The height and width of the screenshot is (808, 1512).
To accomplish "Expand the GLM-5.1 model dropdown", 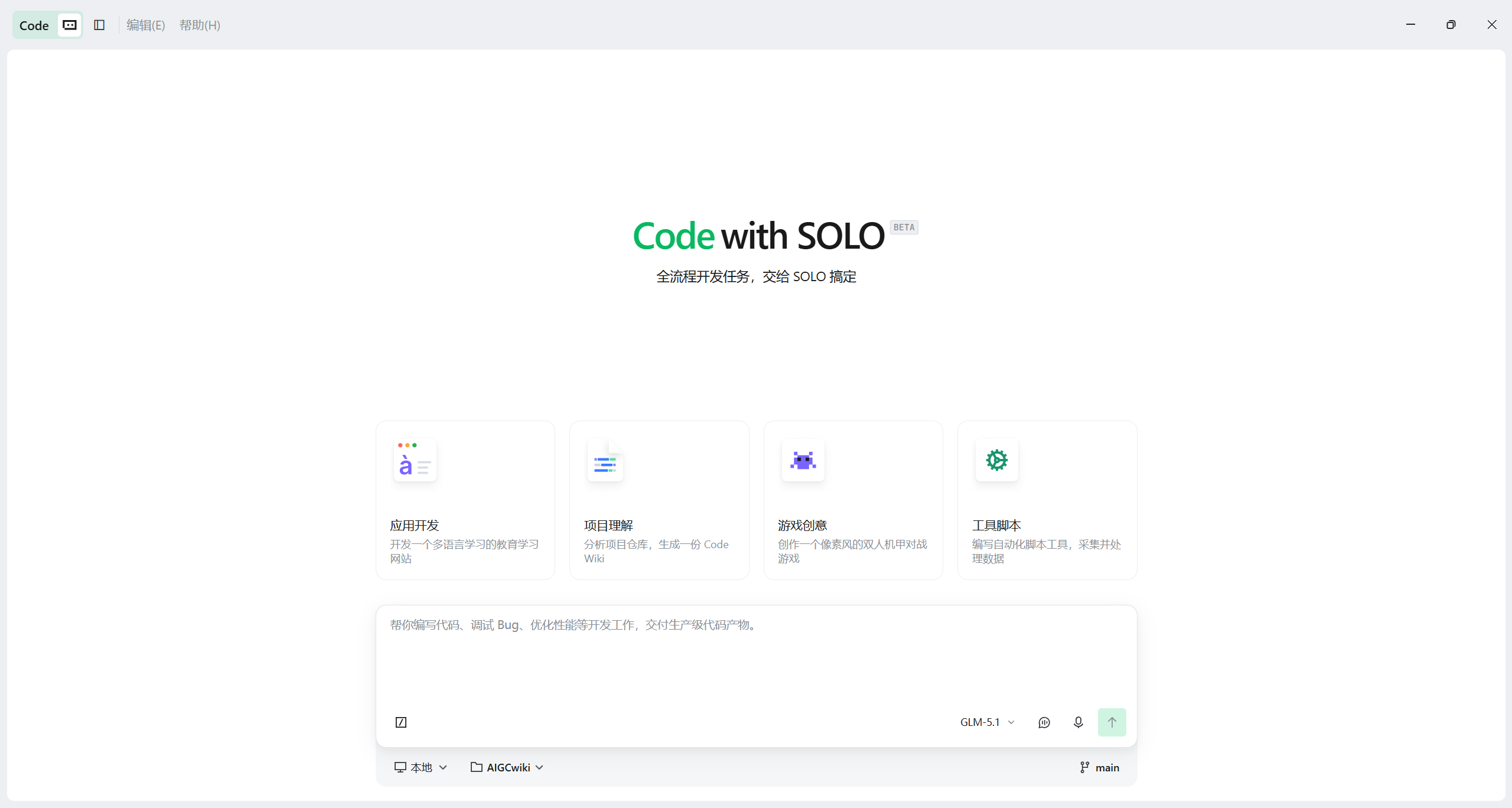I will 987,722.
